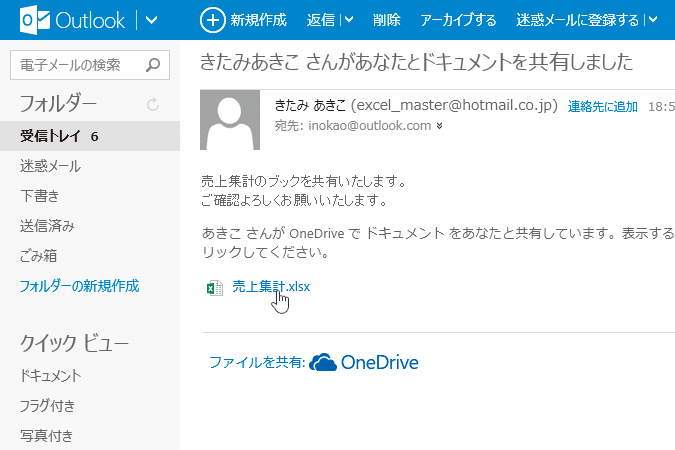
Task: Focus the 電子メールの検索 search field
Action: [90, 65]
